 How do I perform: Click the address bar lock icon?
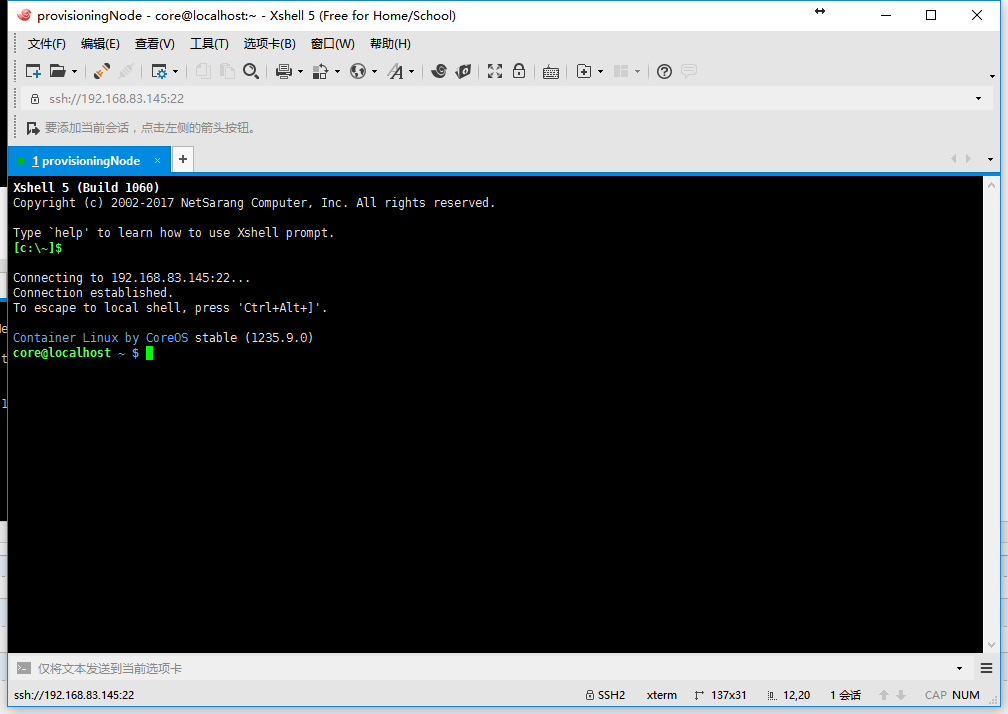[35, 98]
